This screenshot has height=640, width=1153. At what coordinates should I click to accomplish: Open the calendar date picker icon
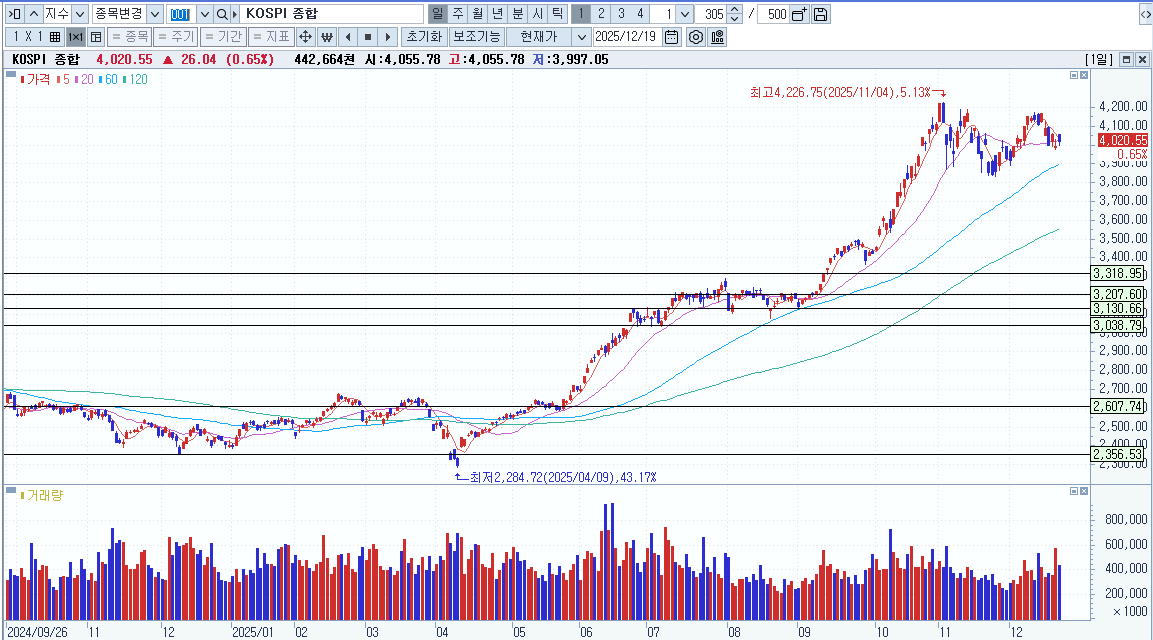tap(671, 37)
